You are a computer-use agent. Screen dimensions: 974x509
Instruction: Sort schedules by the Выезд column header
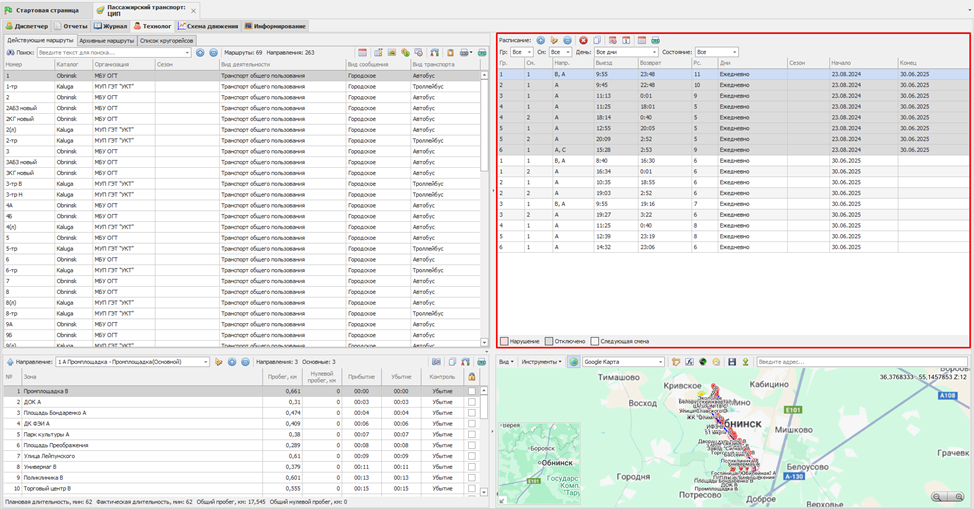point(616,63)
